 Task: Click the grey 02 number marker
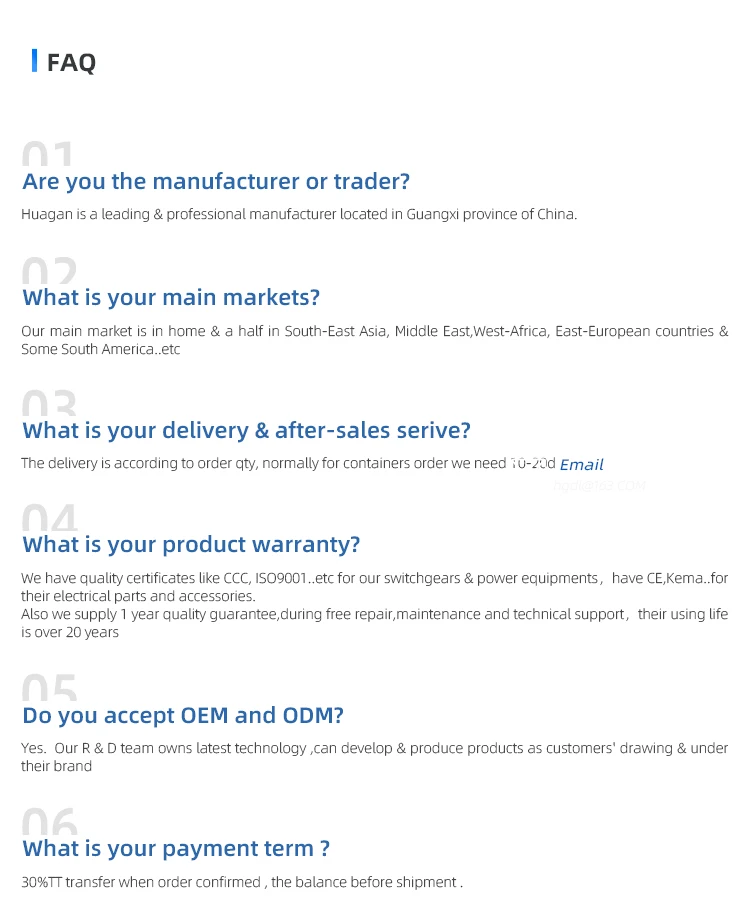coord(49,272)
